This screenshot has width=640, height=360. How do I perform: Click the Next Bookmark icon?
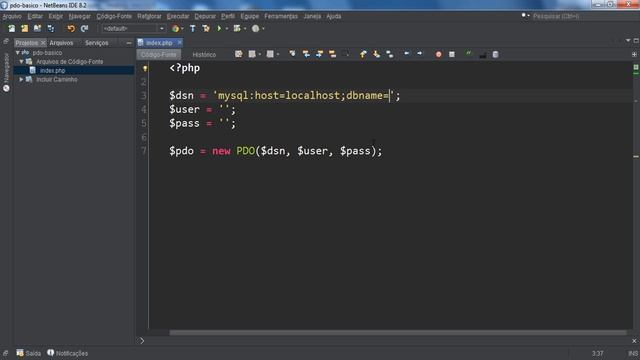pyautogui.click(x=376, y=54)
